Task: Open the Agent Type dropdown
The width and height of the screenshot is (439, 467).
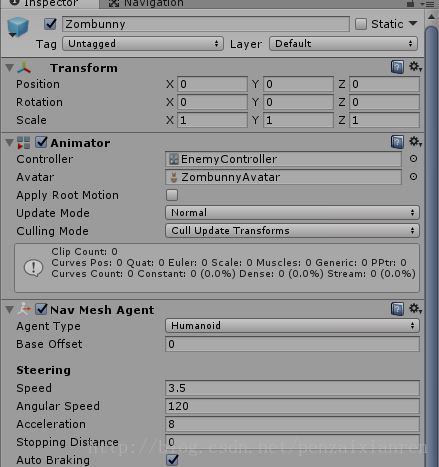Action: point(292,326)
